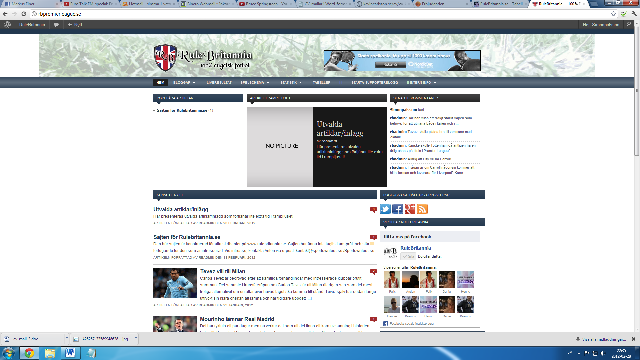
Task: Expand the last navigation bar dropdown menu
Action: click(x=422, y=82)
